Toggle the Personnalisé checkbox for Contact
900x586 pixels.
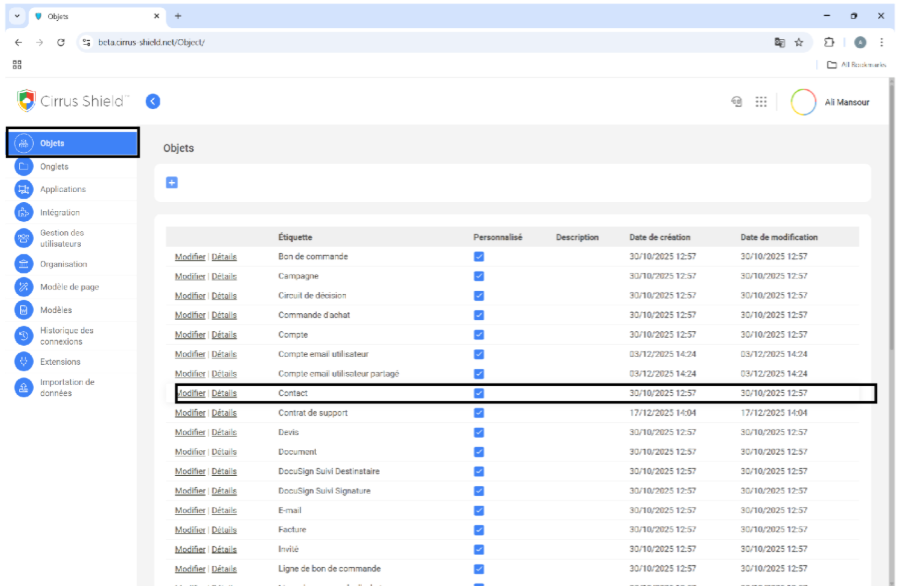(479, 393)
